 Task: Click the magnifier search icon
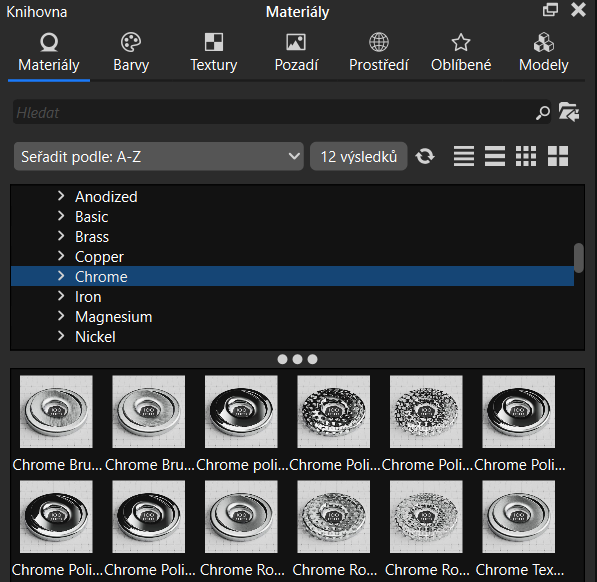[543, 113]
